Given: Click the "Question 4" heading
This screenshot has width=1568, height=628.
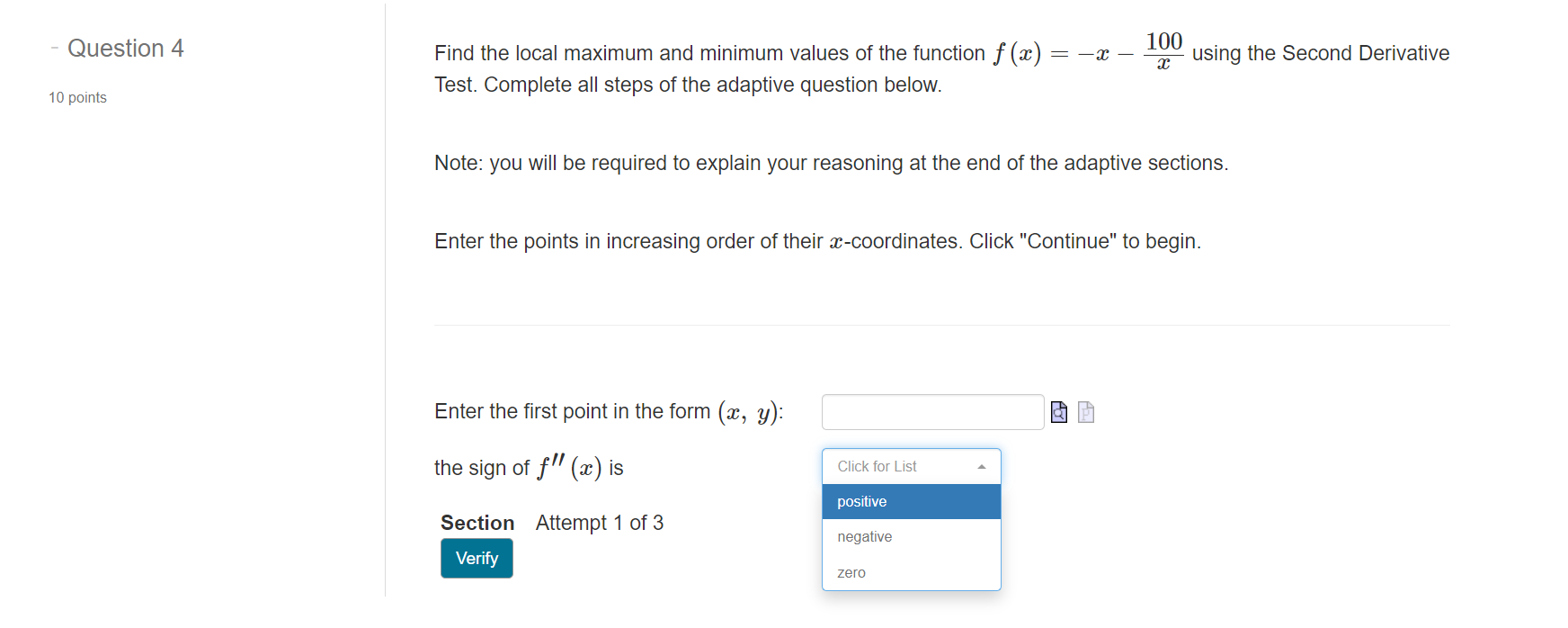Looking at the screenshot, I should coord(126,48).
